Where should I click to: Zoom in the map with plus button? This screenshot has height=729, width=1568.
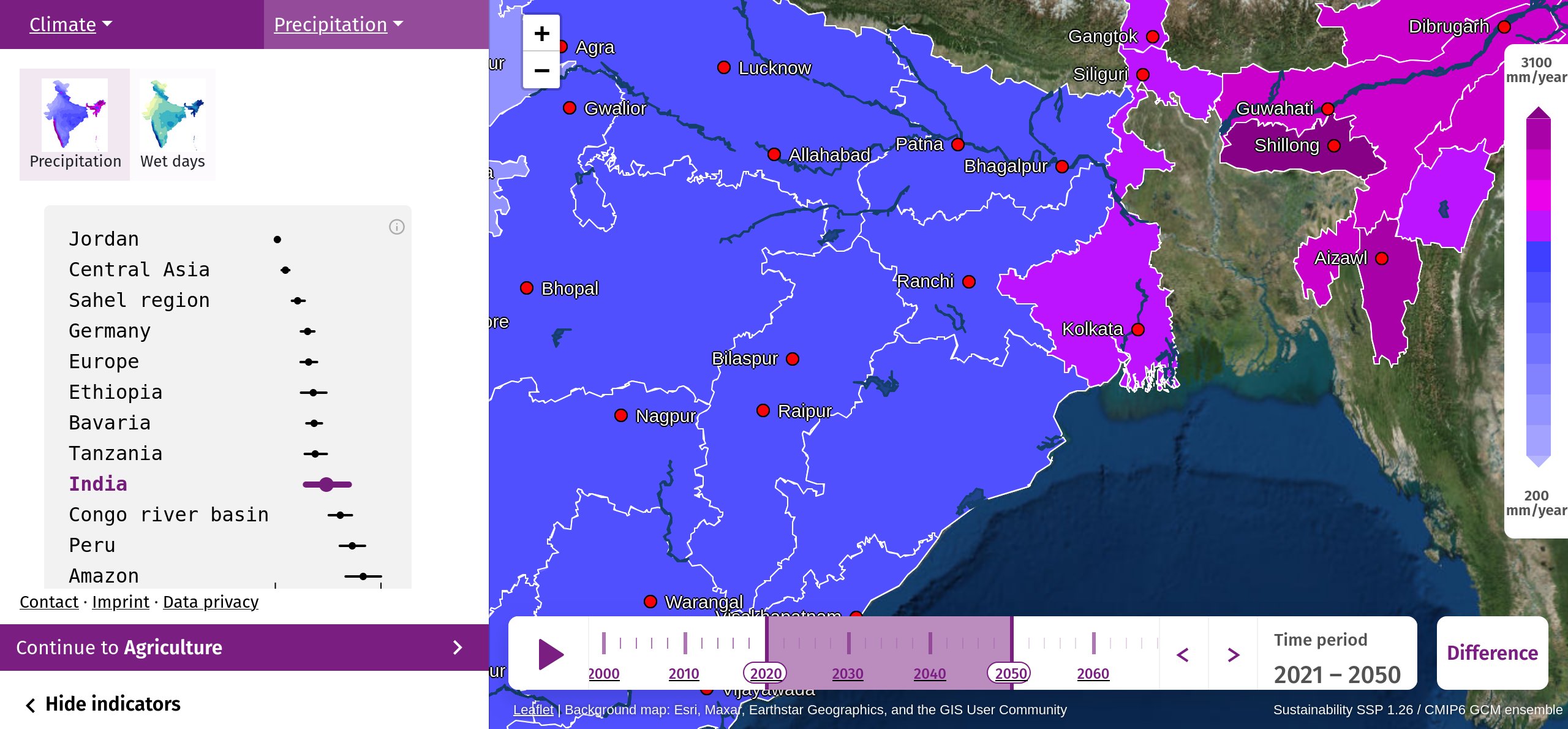pos(541,33)
